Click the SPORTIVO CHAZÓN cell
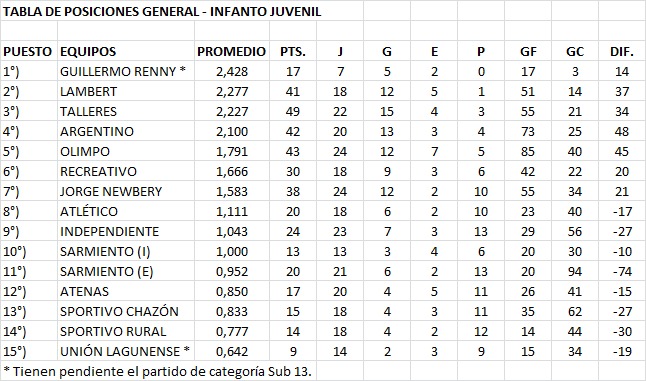The image size is (646, 381). click(x=126, y=311)
